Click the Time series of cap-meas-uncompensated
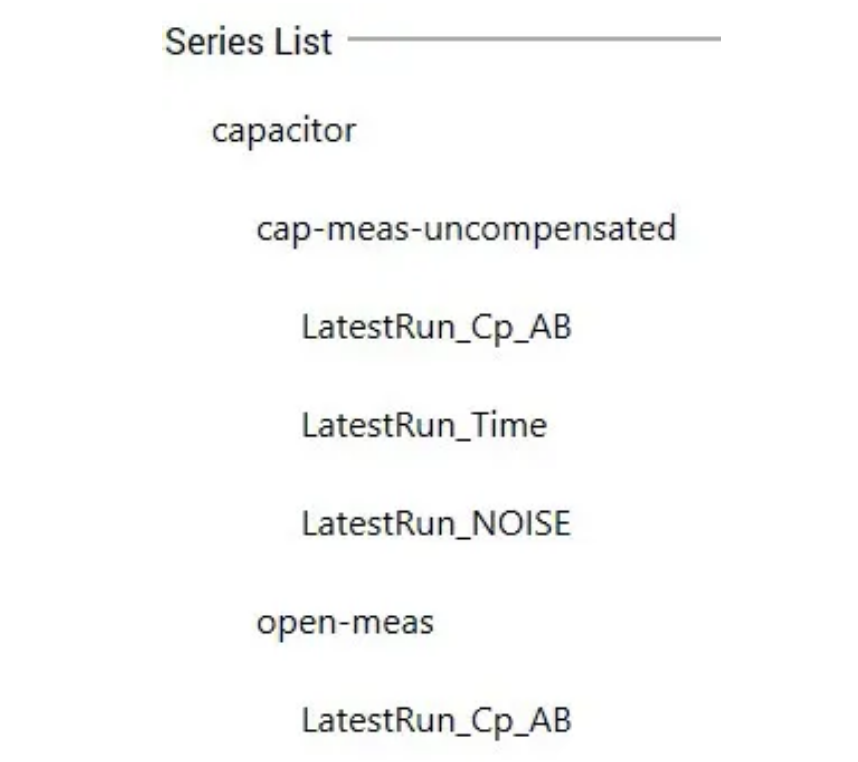 coord(425,426)
